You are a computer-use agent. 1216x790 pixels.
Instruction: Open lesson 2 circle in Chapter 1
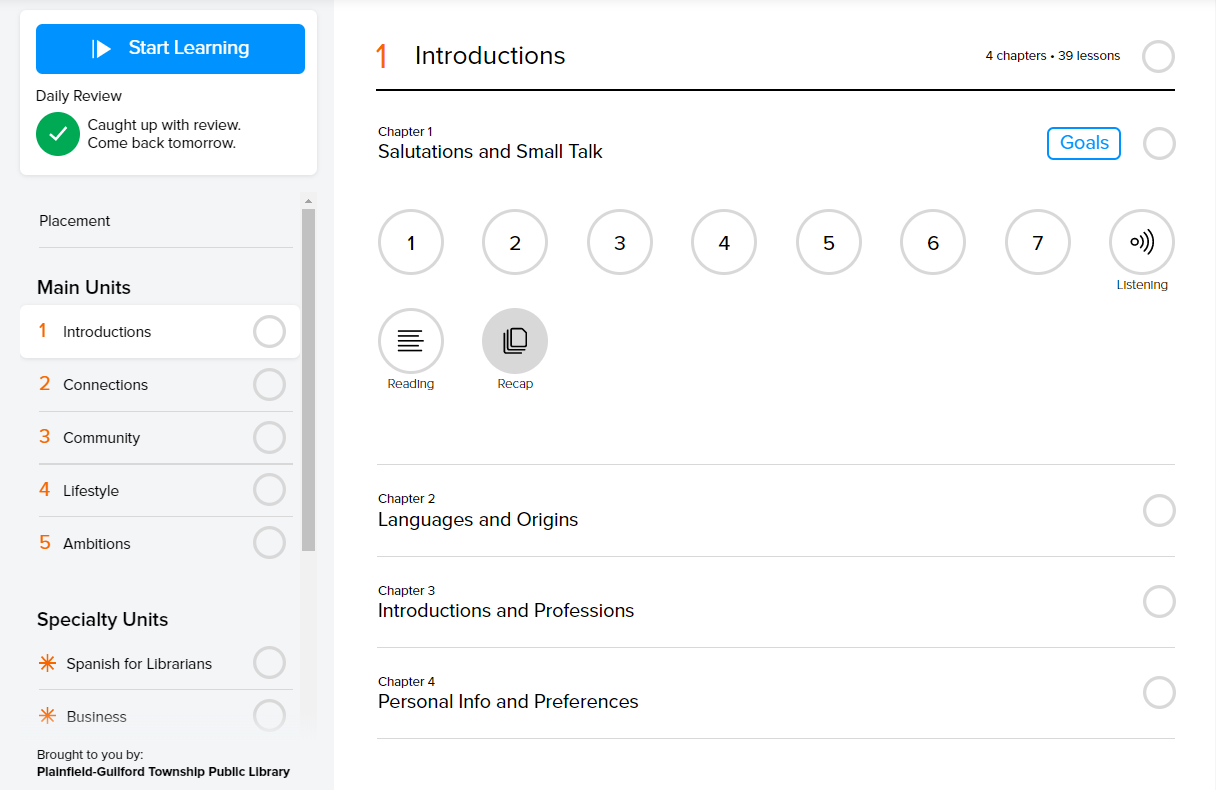pos(515,242)
